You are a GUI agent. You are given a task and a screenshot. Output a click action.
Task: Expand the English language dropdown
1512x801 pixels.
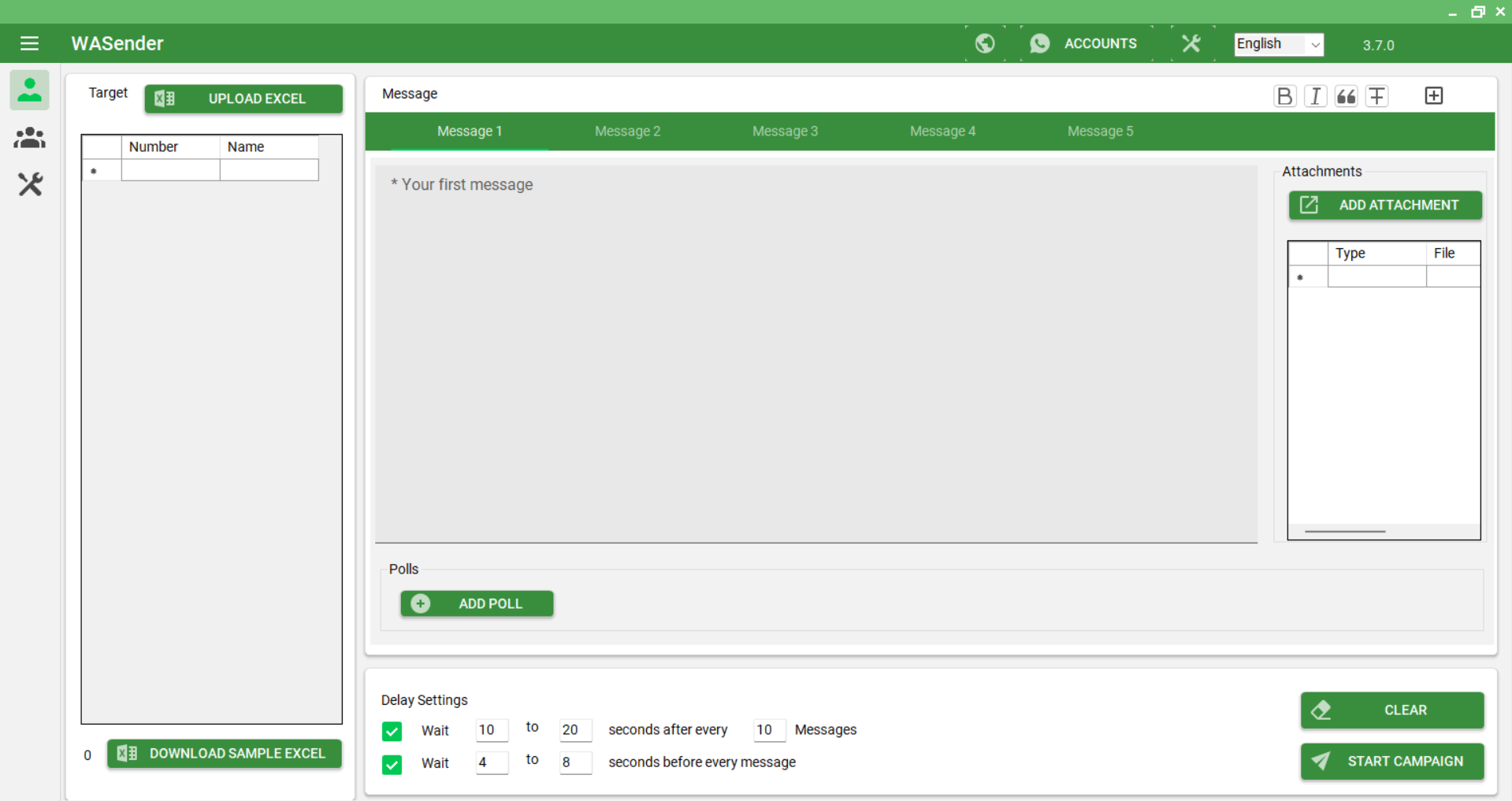pos(1278,44)
